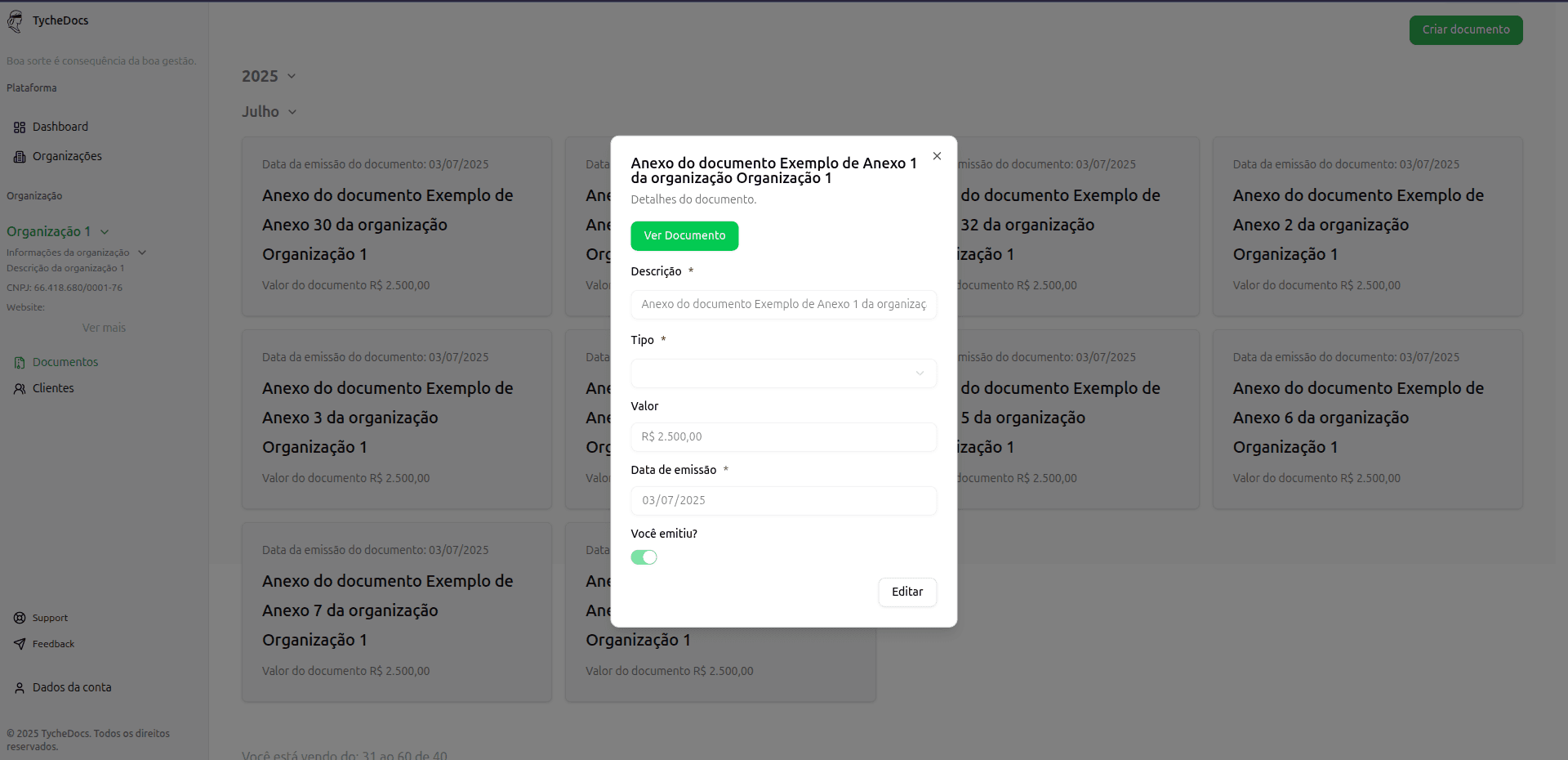Image resolution: width=1568 pixels, height=760 pixels.
Task: Click the Editar button
Action: click(x=906, y=592)
